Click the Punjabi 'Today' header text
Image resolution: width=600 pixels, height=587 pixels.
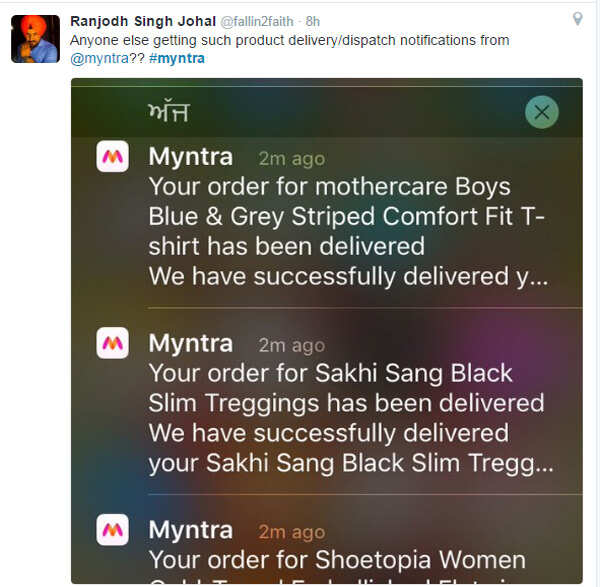168,112
